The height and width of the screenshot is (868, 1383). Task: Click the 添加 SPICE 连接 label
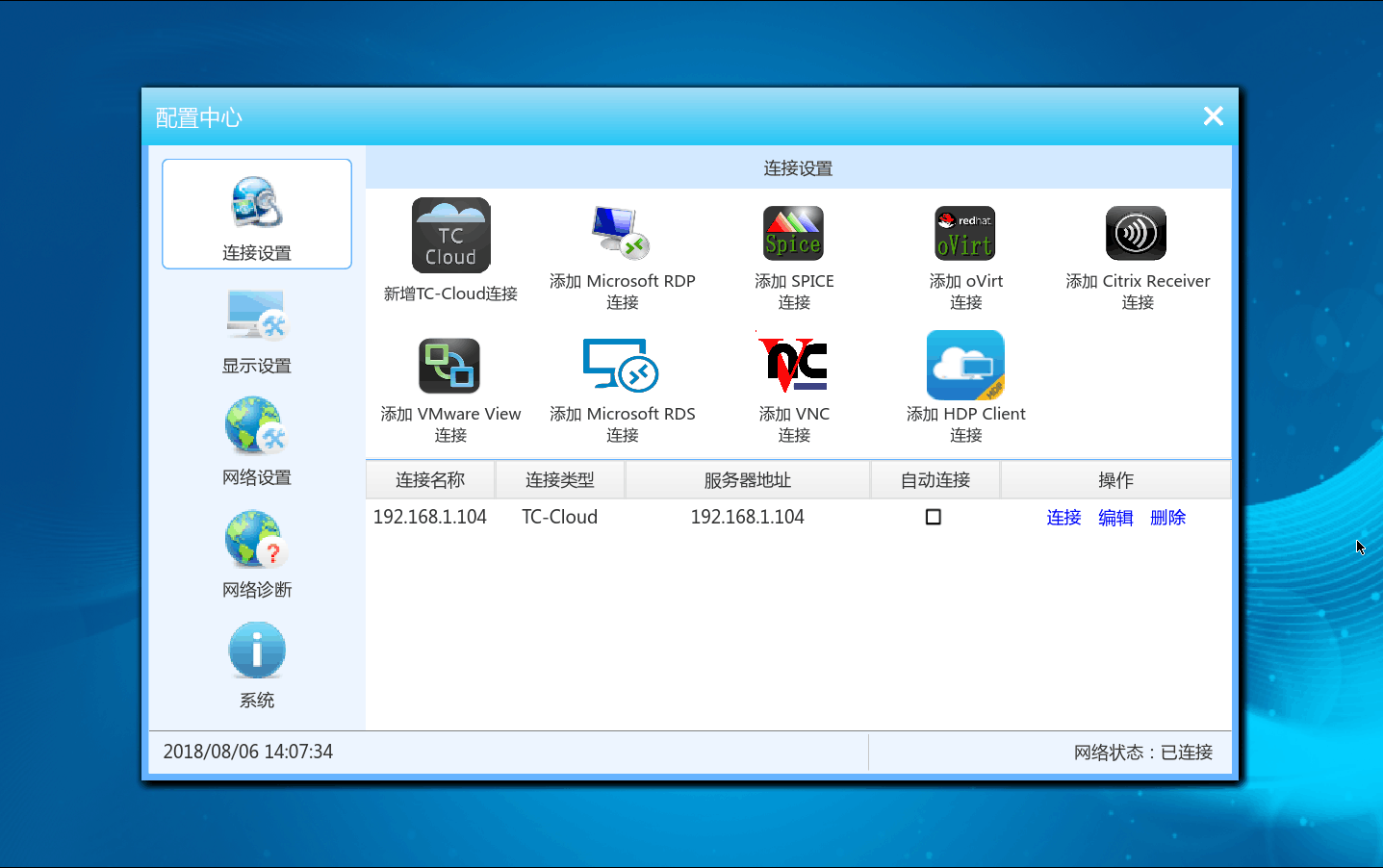(x=794, y=292)
